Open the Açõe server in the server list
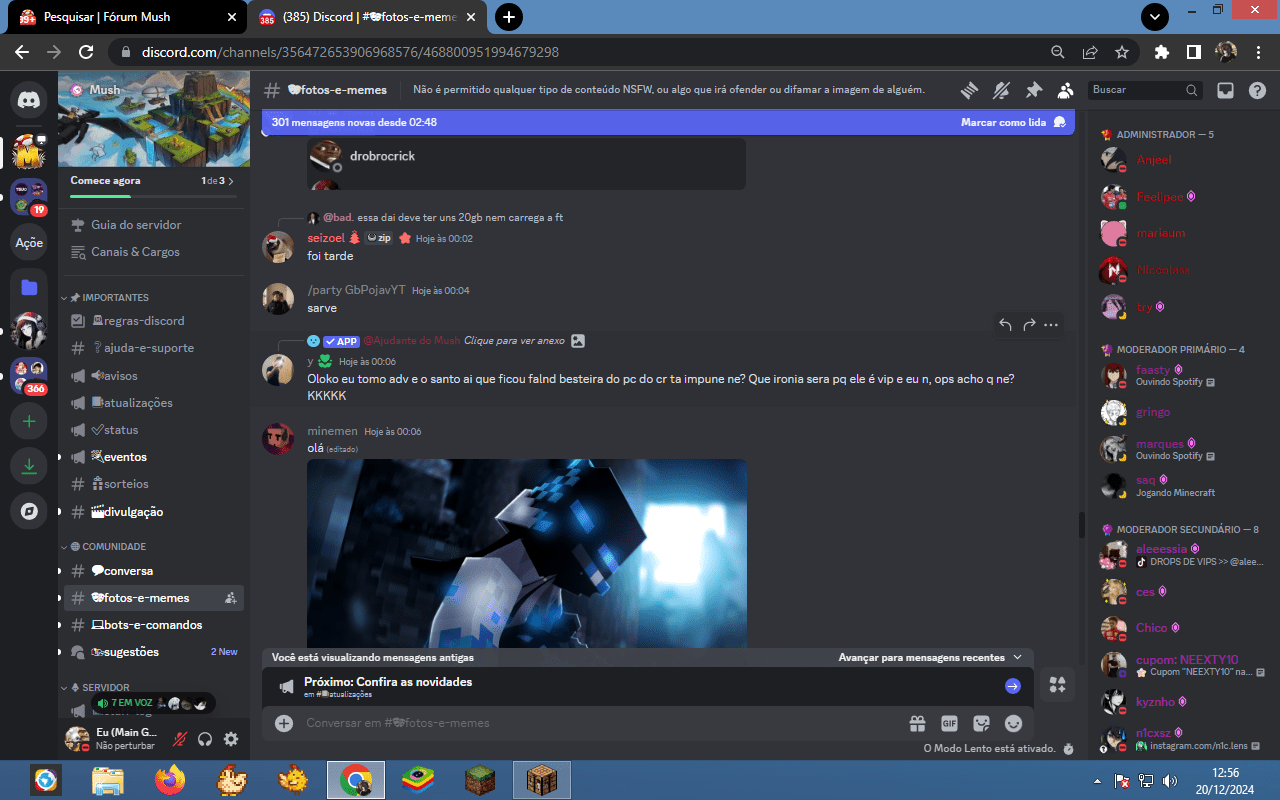1280x800 pixels. (x=29, y=242)
